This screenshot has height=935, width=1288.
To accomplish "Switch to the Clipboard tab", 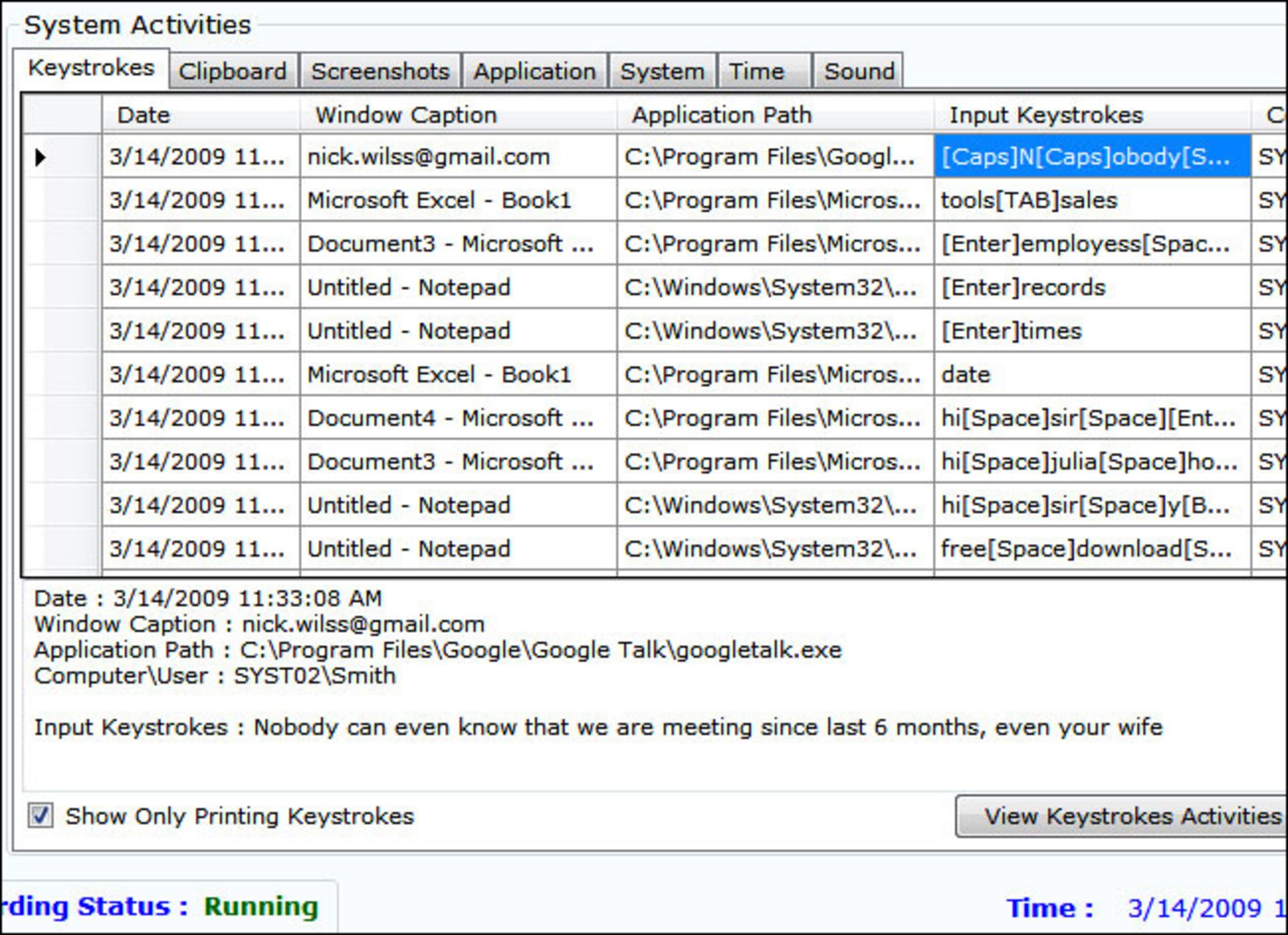I will tap(232, 71).
